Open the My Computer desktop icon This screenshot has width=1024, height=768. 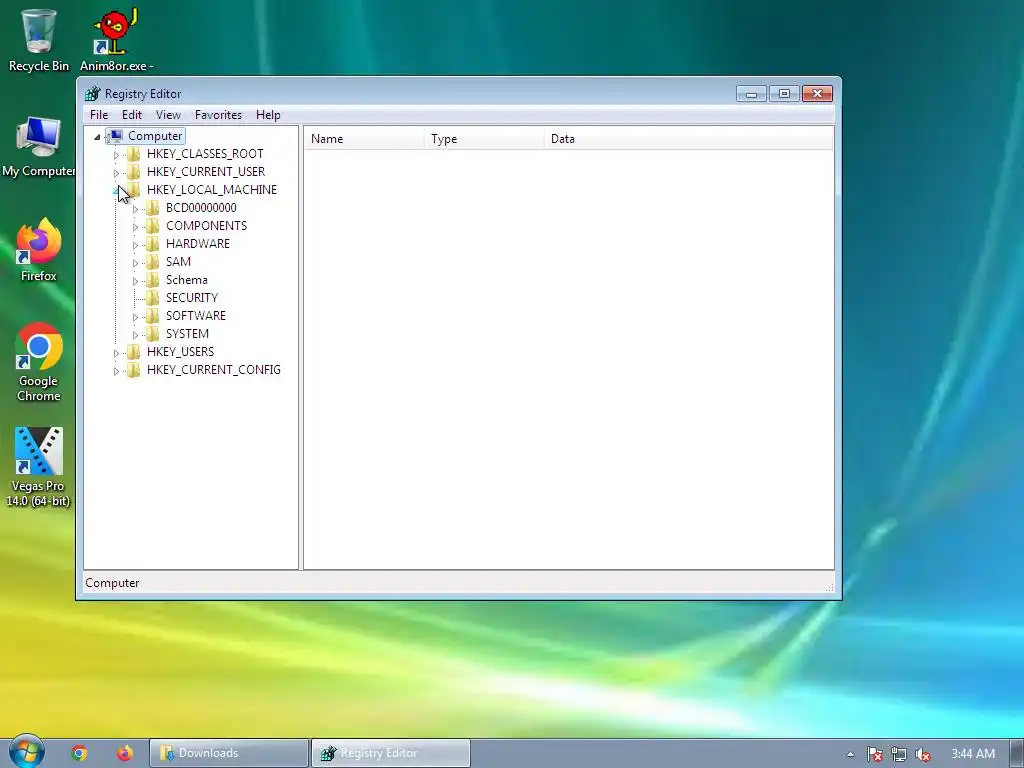click(x=38, y=146)
